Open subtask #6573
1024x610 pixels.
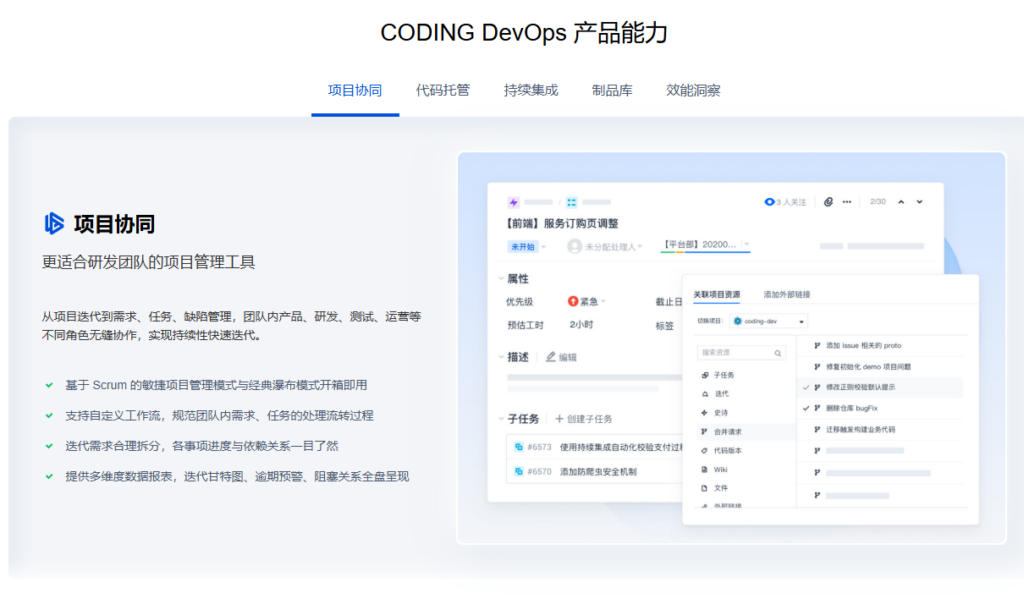[594, 447]
